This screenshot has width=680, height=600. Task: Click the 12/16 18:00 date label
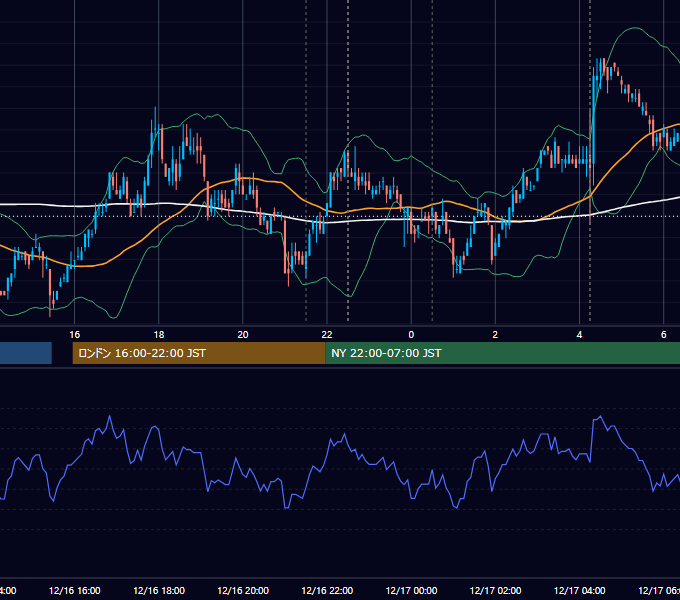point(159,590)
